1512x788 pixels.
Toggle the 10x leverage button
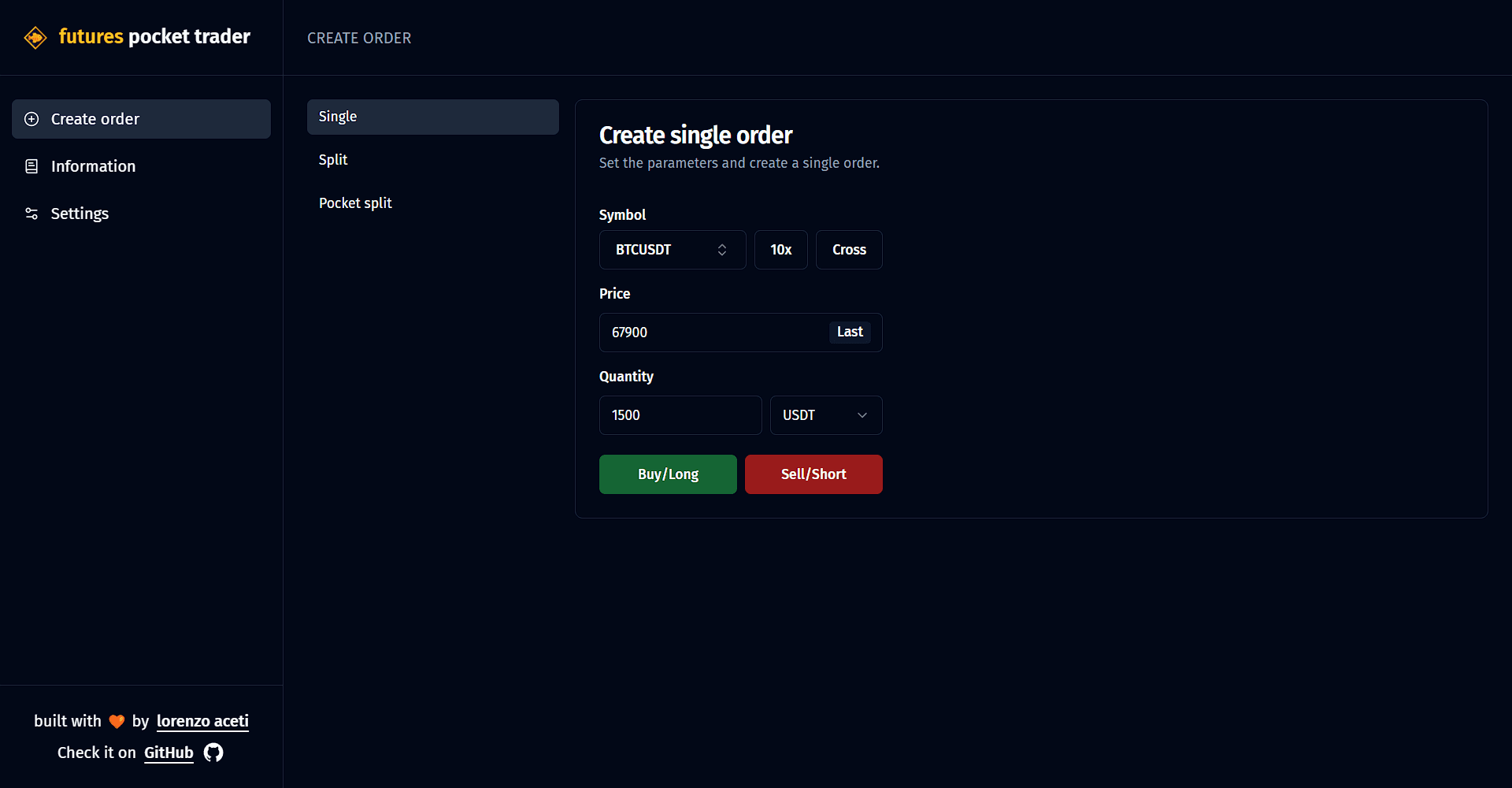[780, 249]
